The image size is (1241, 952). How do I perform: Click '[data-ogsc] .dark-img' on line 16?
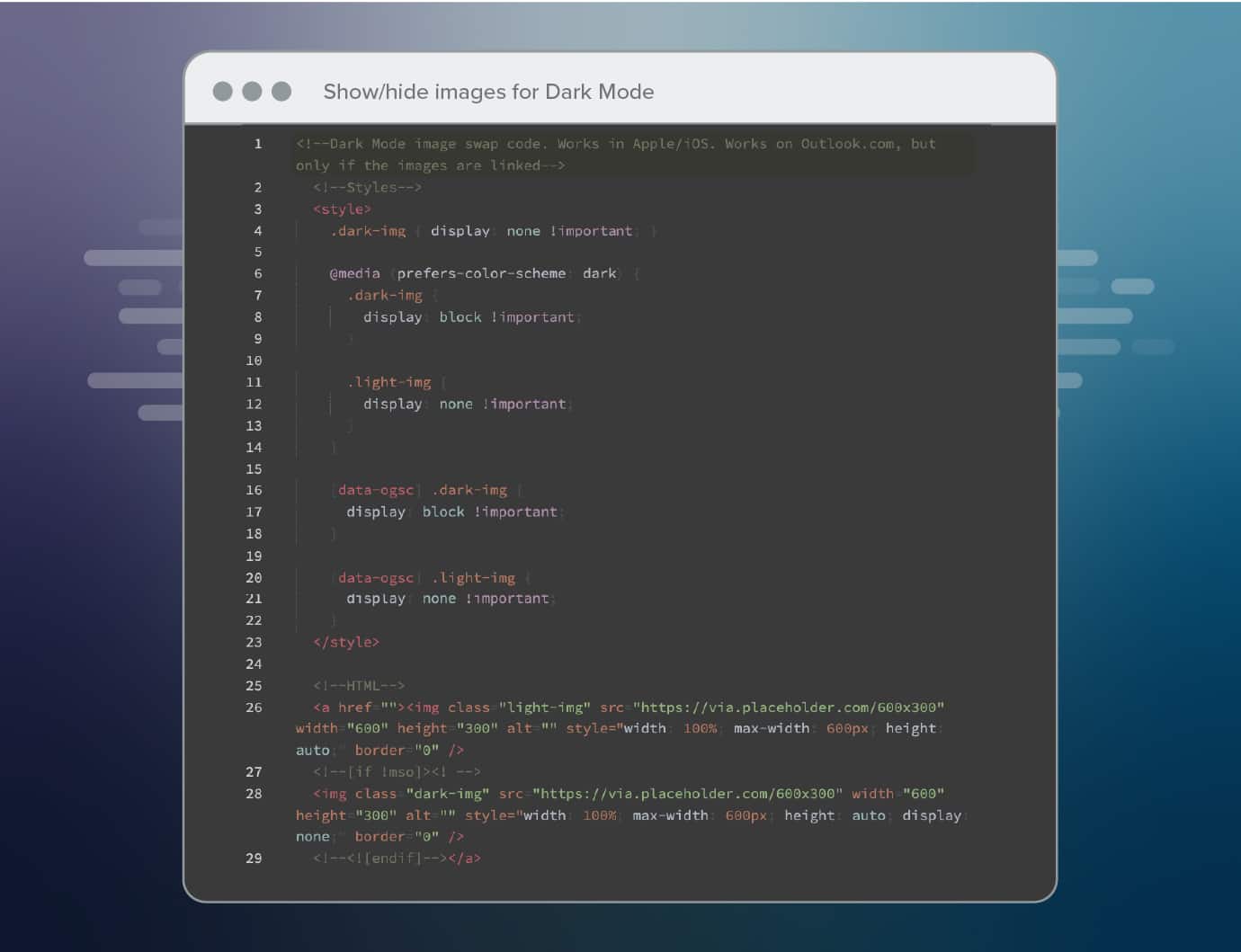coord(419,490)
